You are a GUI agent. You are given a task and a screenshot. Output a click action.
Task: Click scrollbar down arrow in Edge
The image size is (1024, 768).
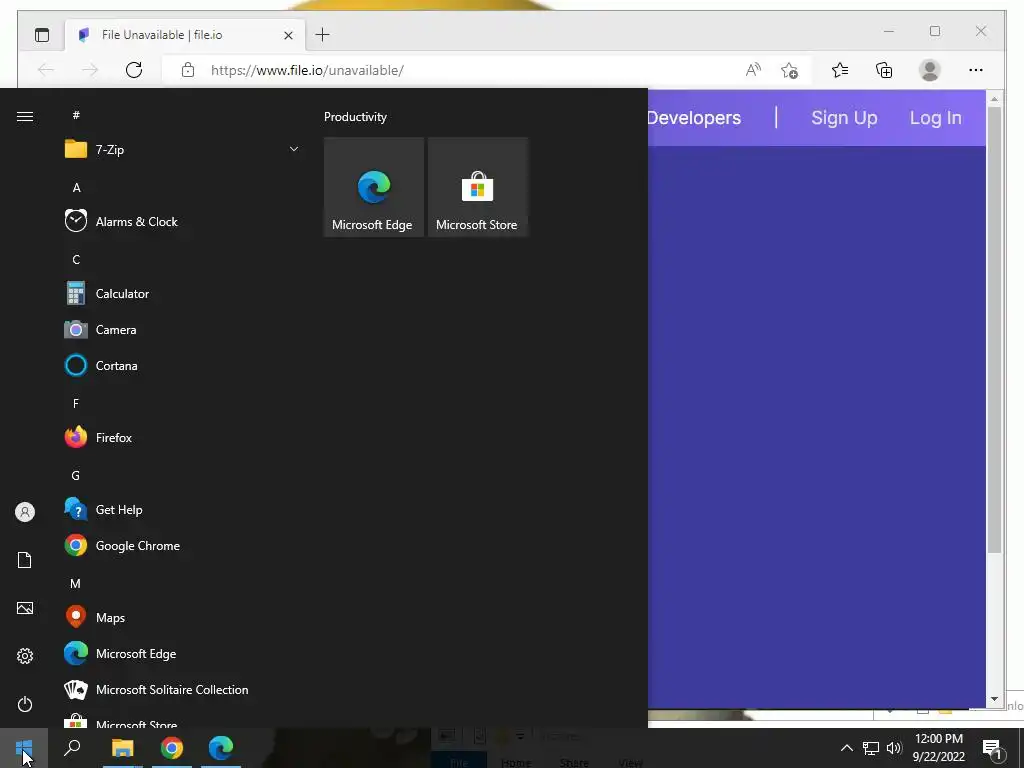coord(994,699)
